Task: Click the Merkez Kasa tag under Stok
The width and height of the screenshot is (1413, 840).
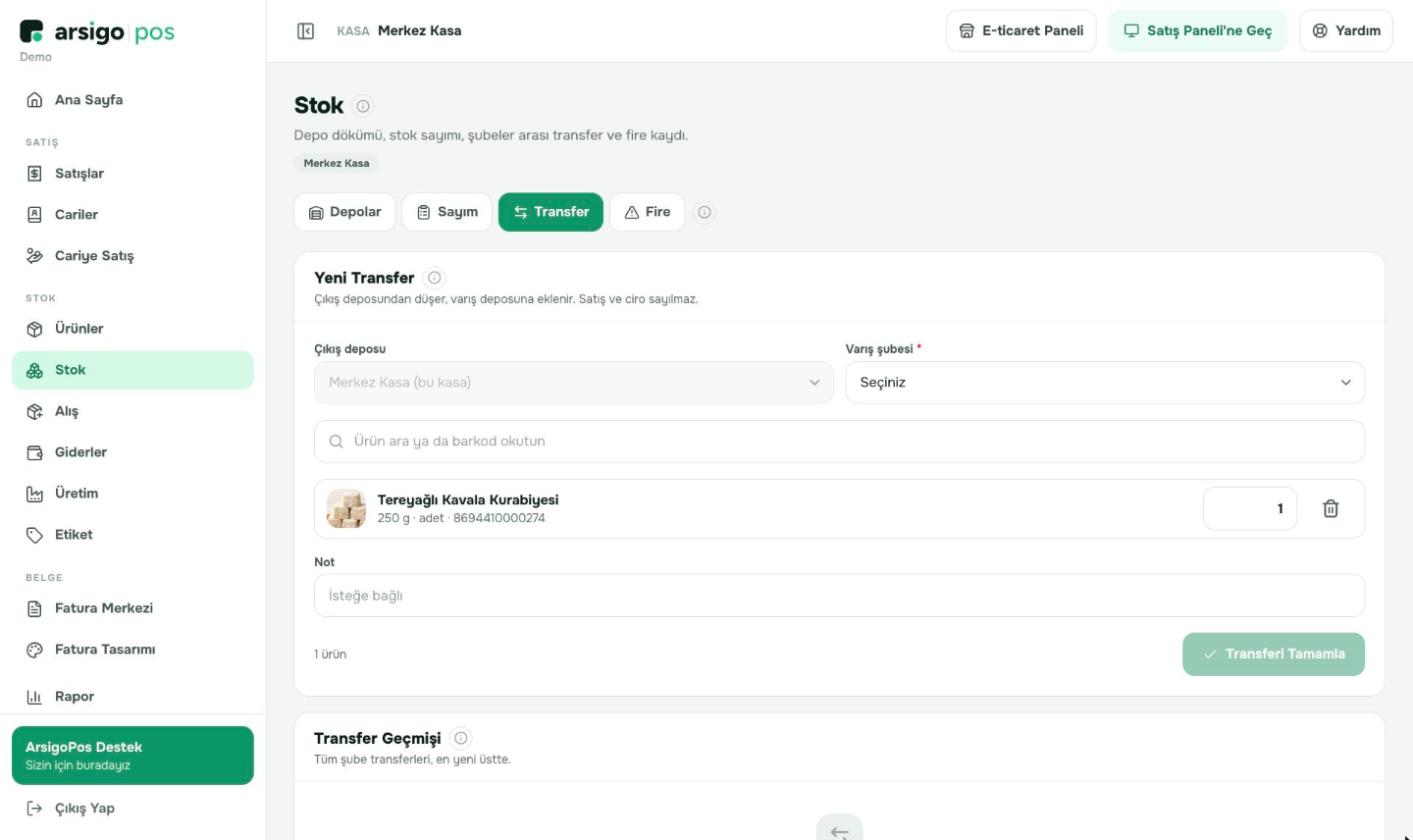Action: coord(337,163)
